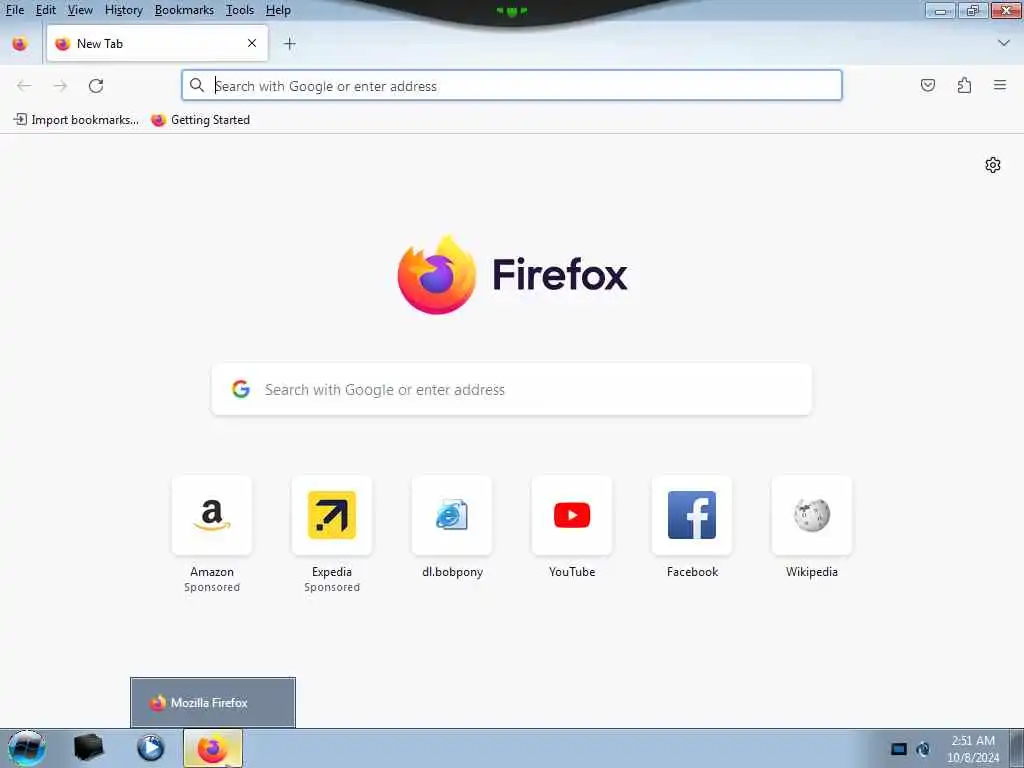Viewport: 1024px width, 768px height.
Task: Open the Bookmarks menu
Action: click(x=184, y=10)
